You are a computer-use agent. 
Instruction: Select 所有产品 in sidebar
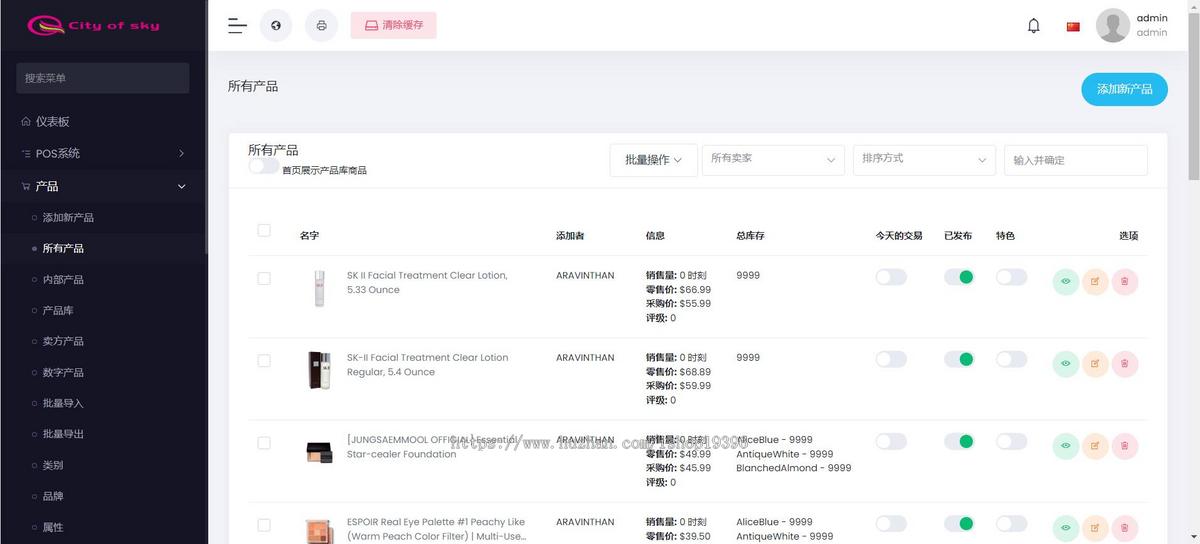pyautogui.click(x=63, y=248)
